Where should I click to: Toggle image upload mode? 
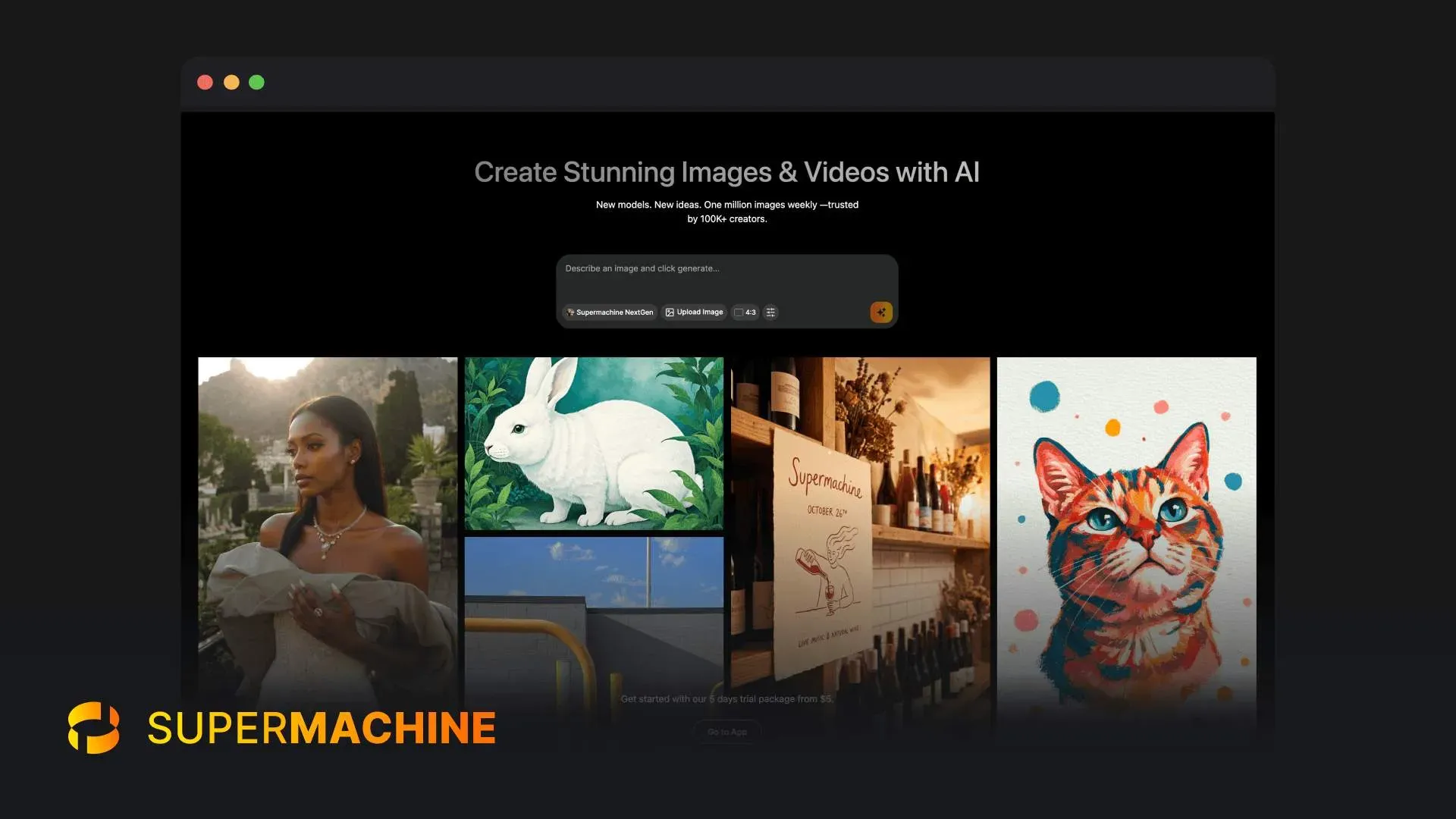(693, 312)
